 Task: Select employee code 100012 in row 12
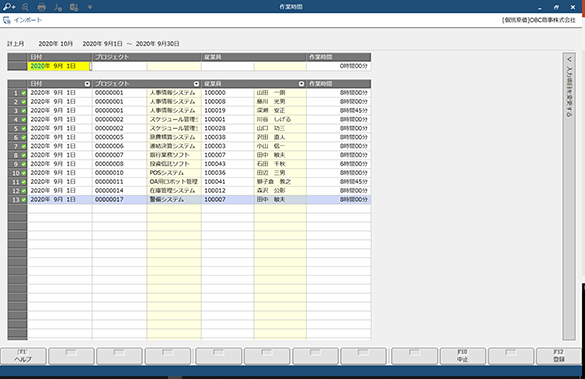(228, 191)
